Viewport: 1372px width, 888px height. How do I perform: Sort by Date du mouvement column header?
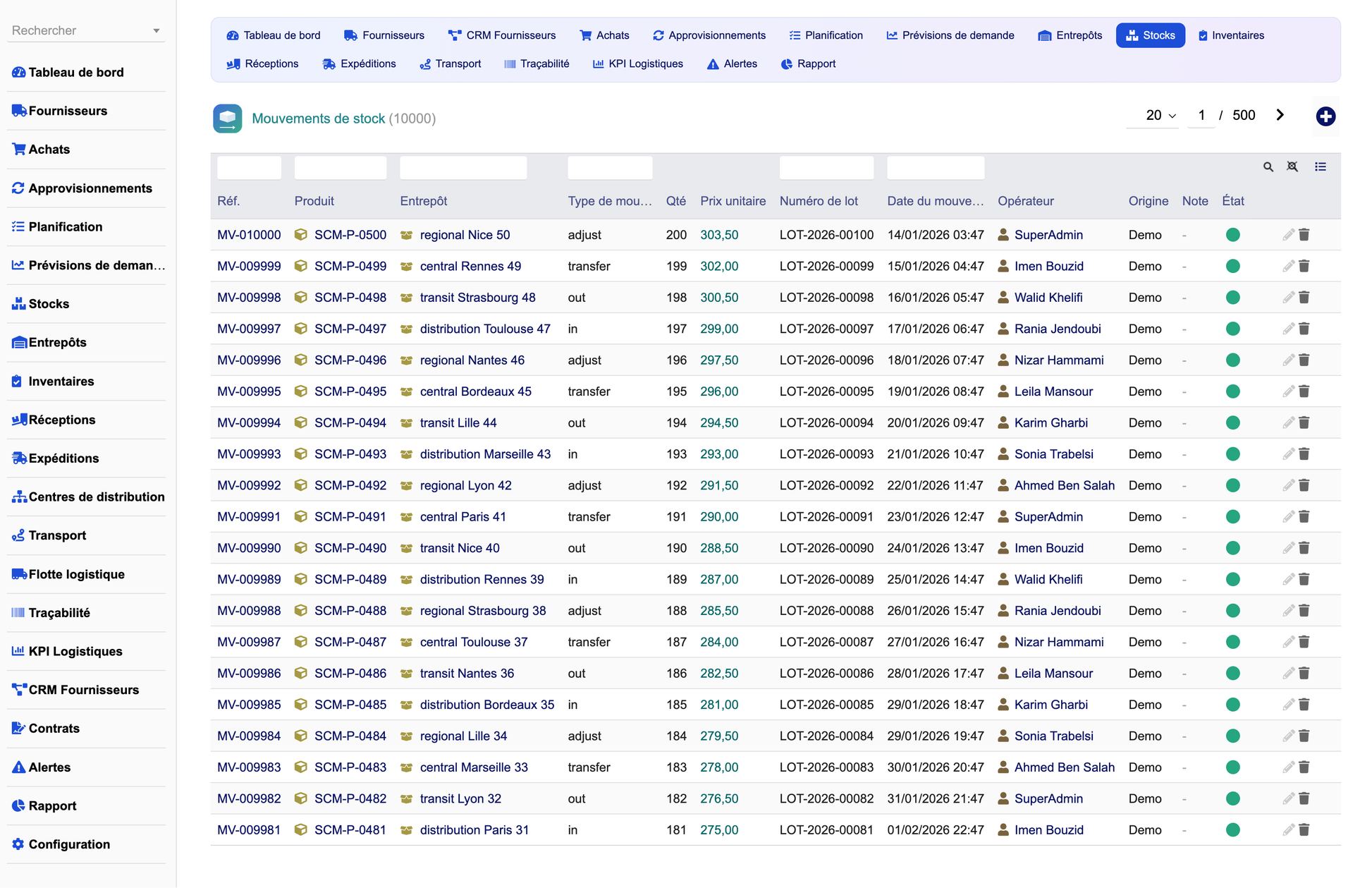[935, 201]
